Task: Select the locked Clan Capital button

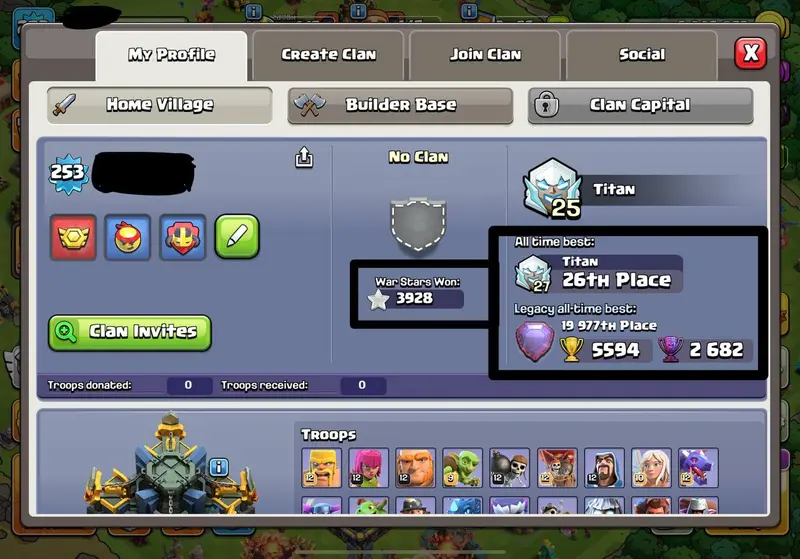Action: tap(641, 105)
